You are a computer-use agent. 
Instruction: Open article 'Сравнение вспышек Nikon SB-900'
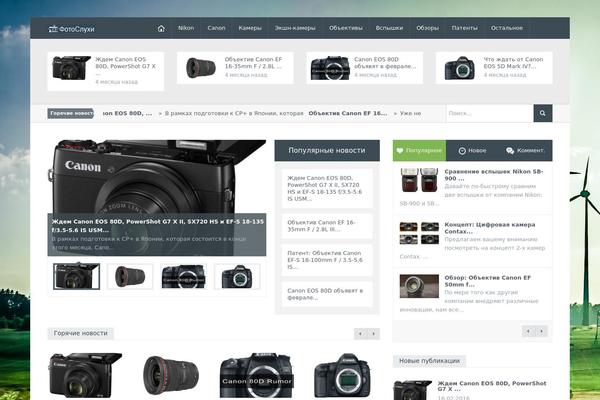point(494,175)
